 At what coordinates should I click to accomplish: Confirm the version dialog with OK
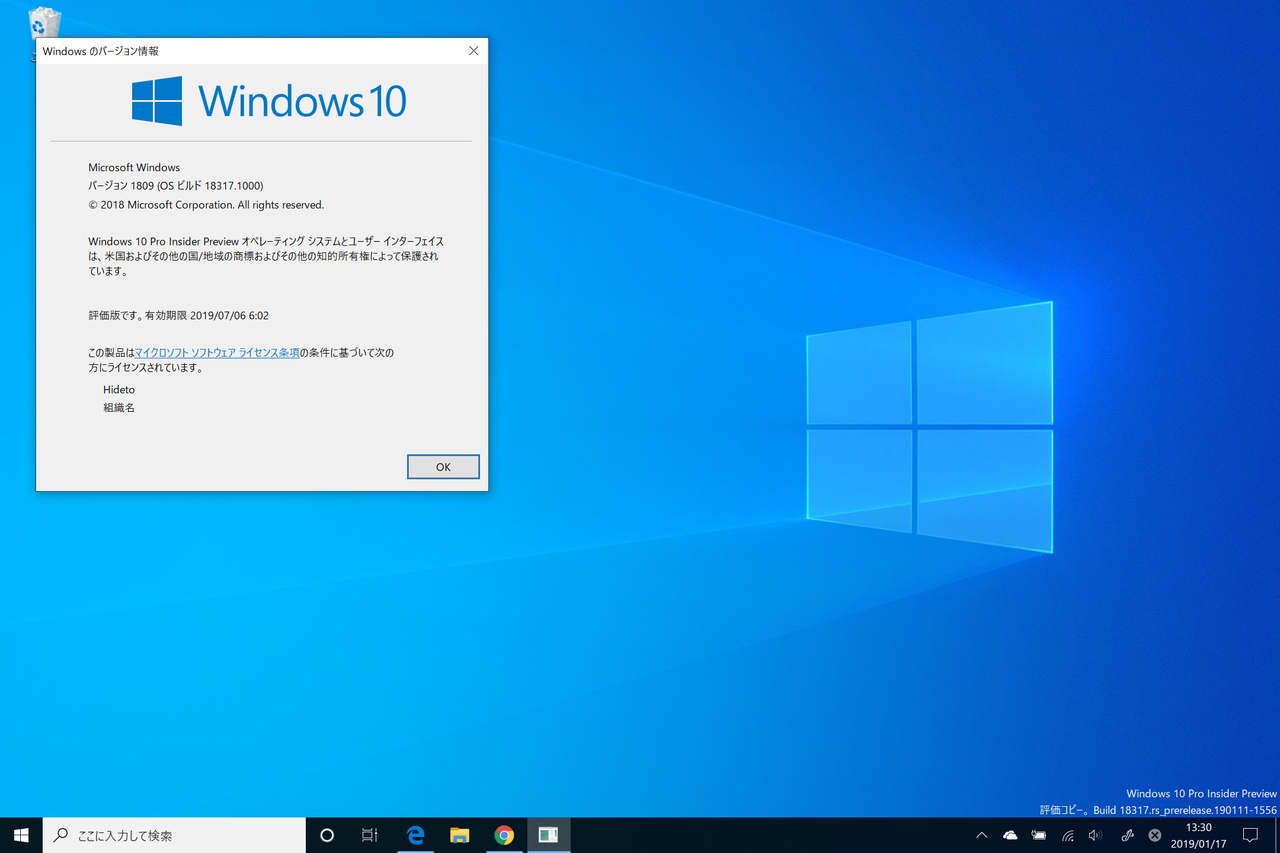point(443,466)
